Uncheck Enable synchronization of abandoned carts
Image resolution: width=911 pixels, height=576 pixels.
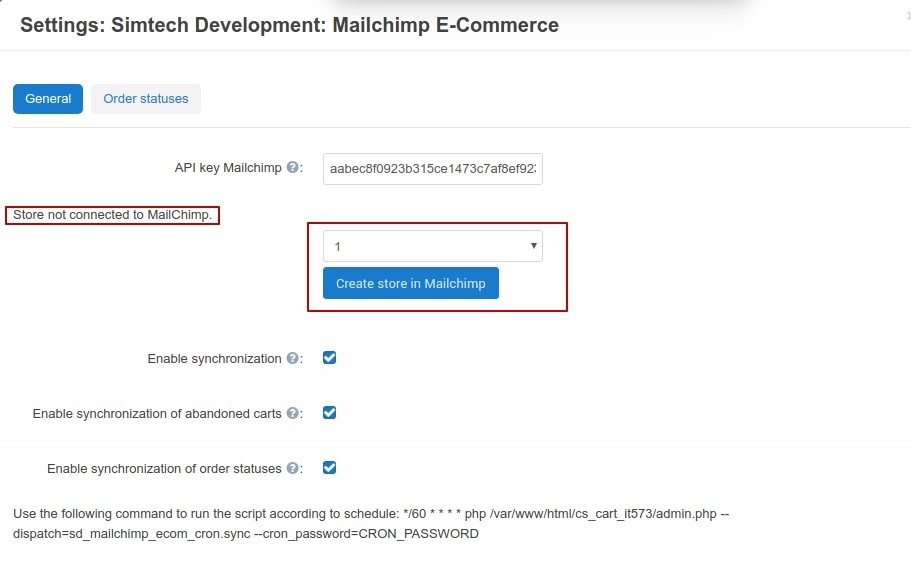tap(329, 413)
